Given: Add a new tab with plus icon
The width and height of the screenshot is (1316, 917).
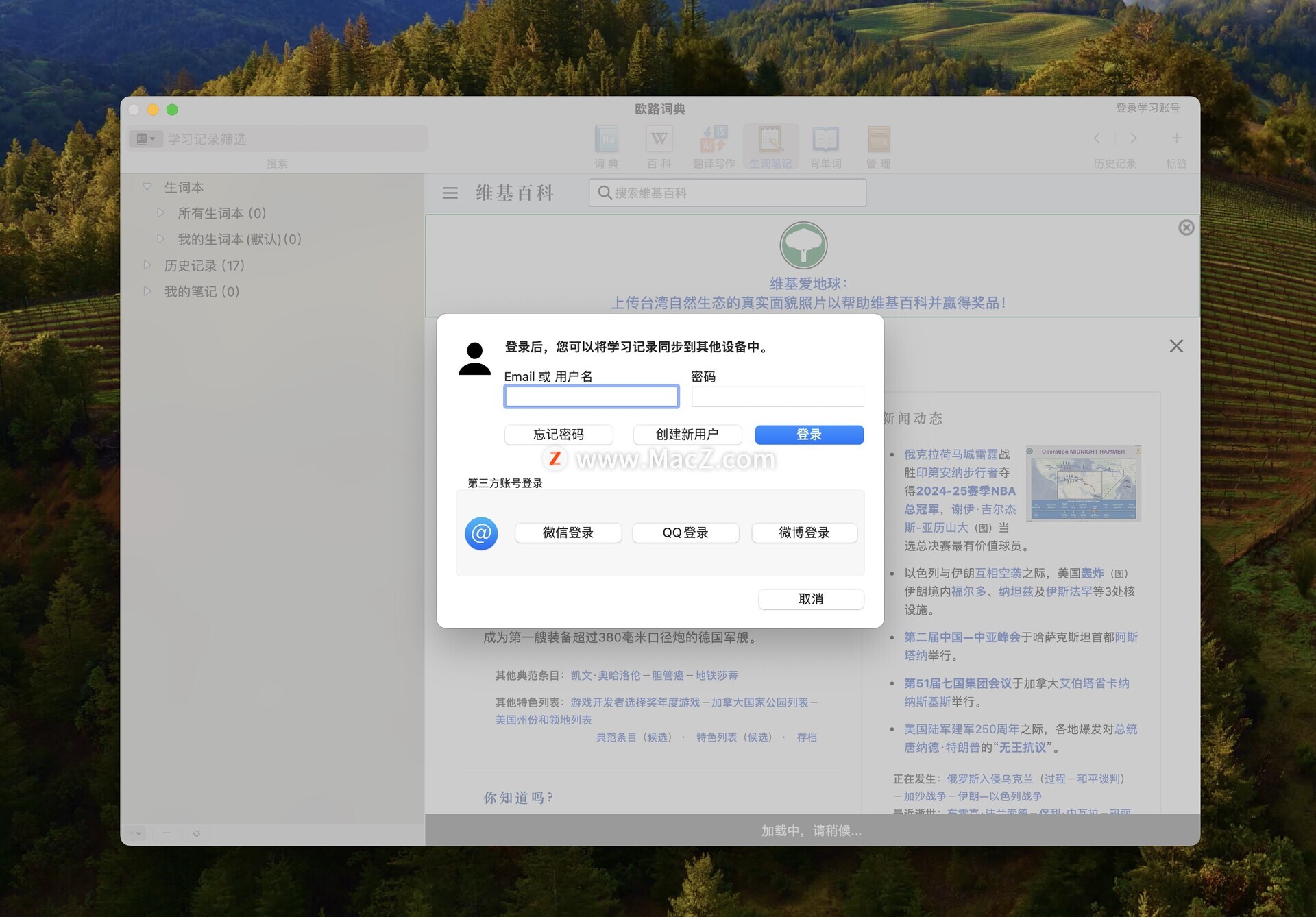Looking at the screenshot, I should [1176, 138].
